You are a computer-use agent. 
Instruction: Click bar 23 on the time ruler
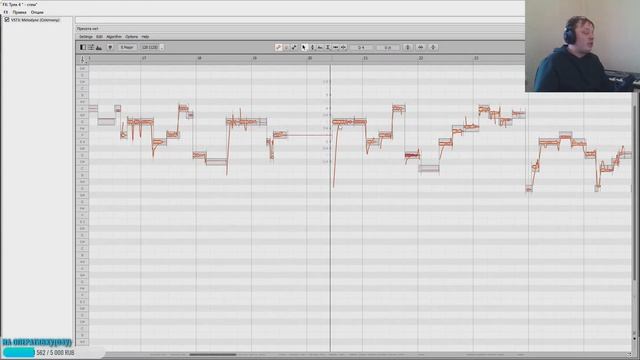coord(476,58)
